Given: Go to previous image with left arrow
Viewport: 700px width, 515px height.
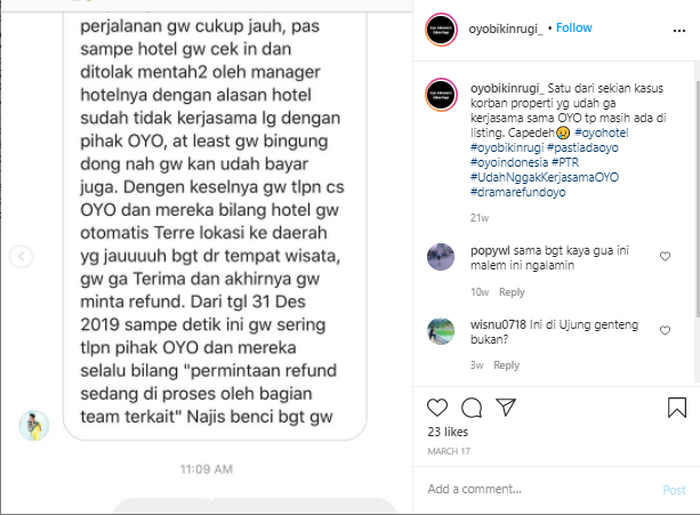Looking at the screenshot, I should (x=21, y=257).
